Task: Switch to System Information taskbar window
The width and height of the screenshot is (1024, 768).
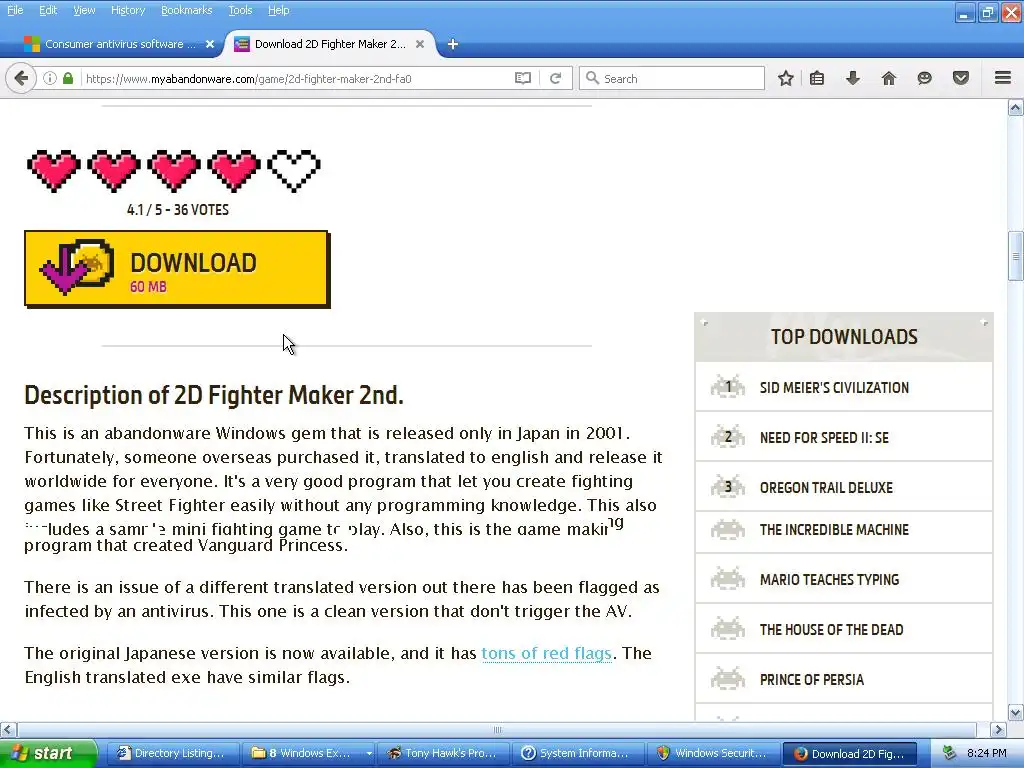Action: coord(578,753)
